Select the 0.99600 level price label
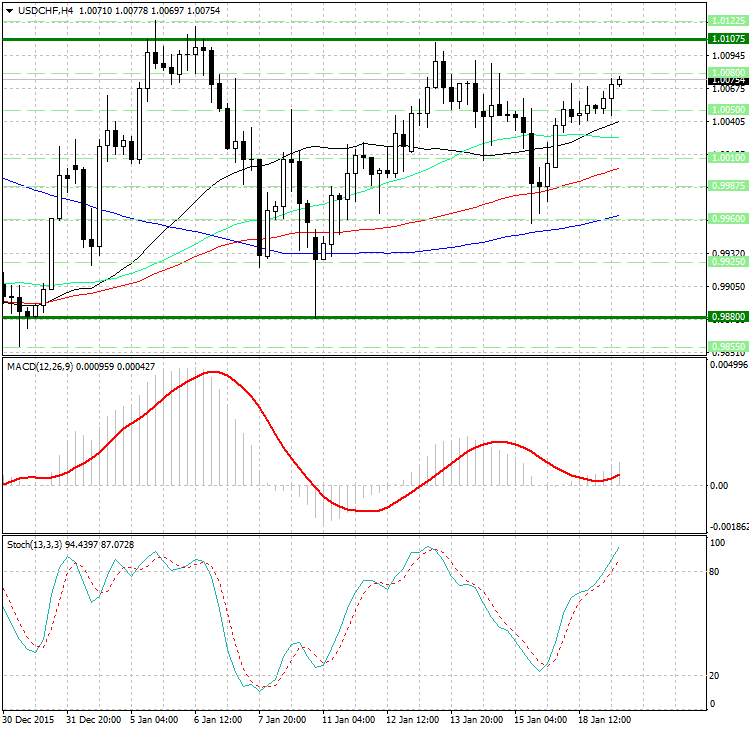Image resolution: width=749 pixels, height=731 pixels. (726, 219)
